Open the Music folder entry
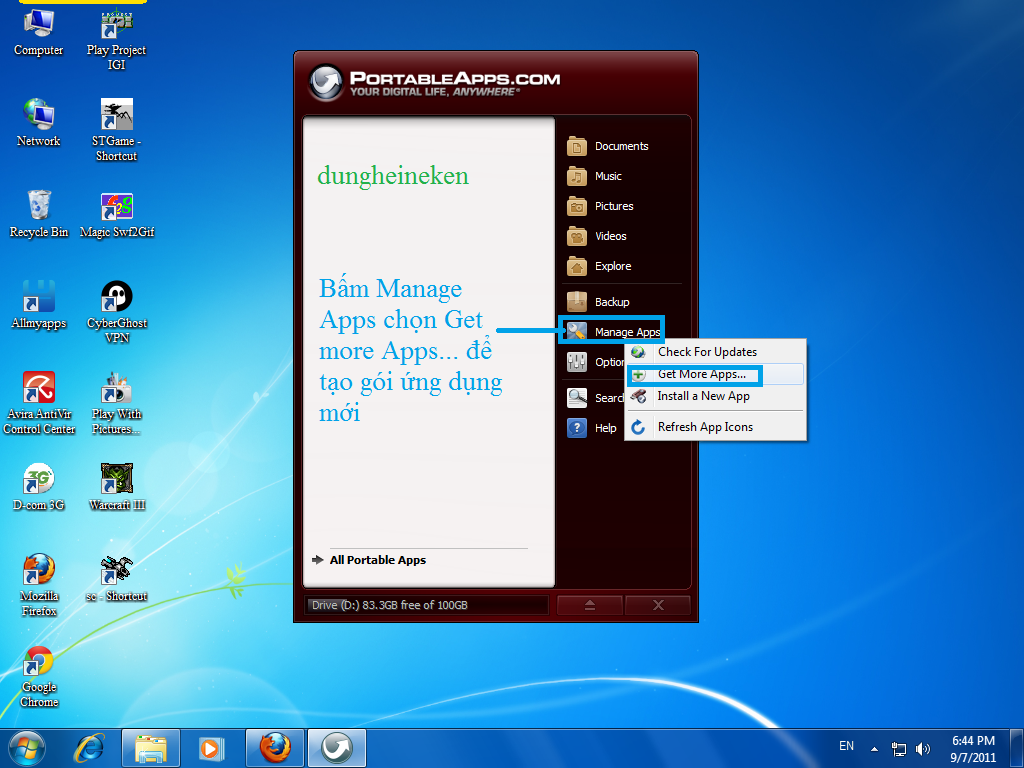The image size is (1024, 768). click(x=595, y=176)
